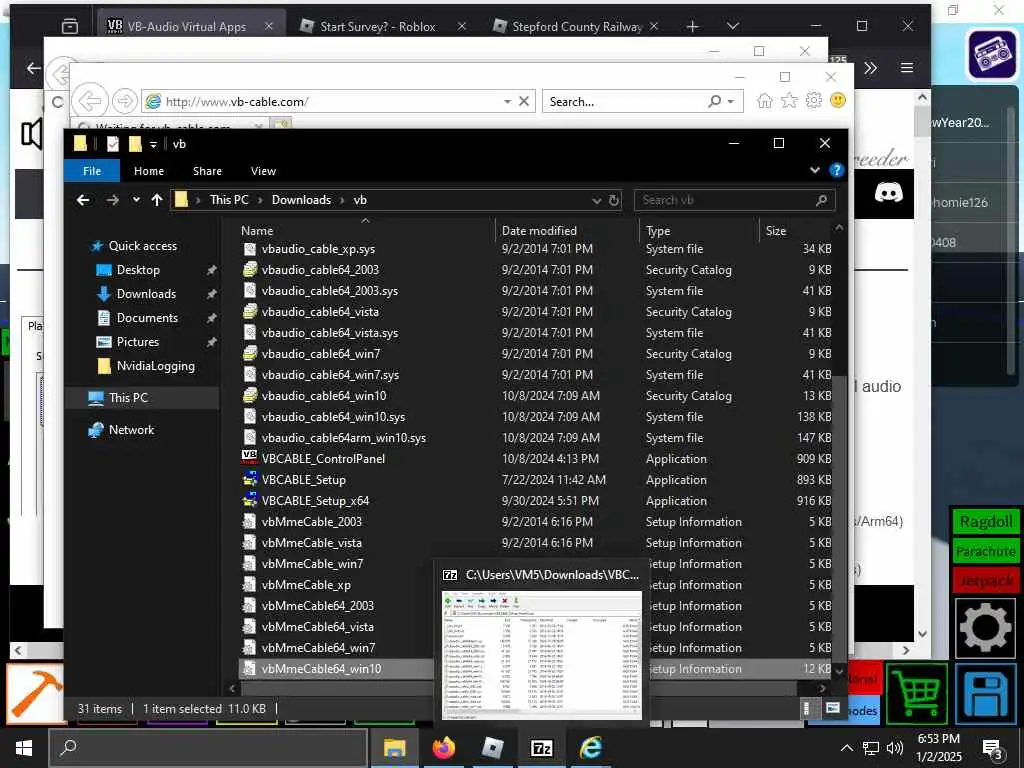
Task: Select vbaudio_cable64_win10.sys file
Action: click(x=333, y=417)
